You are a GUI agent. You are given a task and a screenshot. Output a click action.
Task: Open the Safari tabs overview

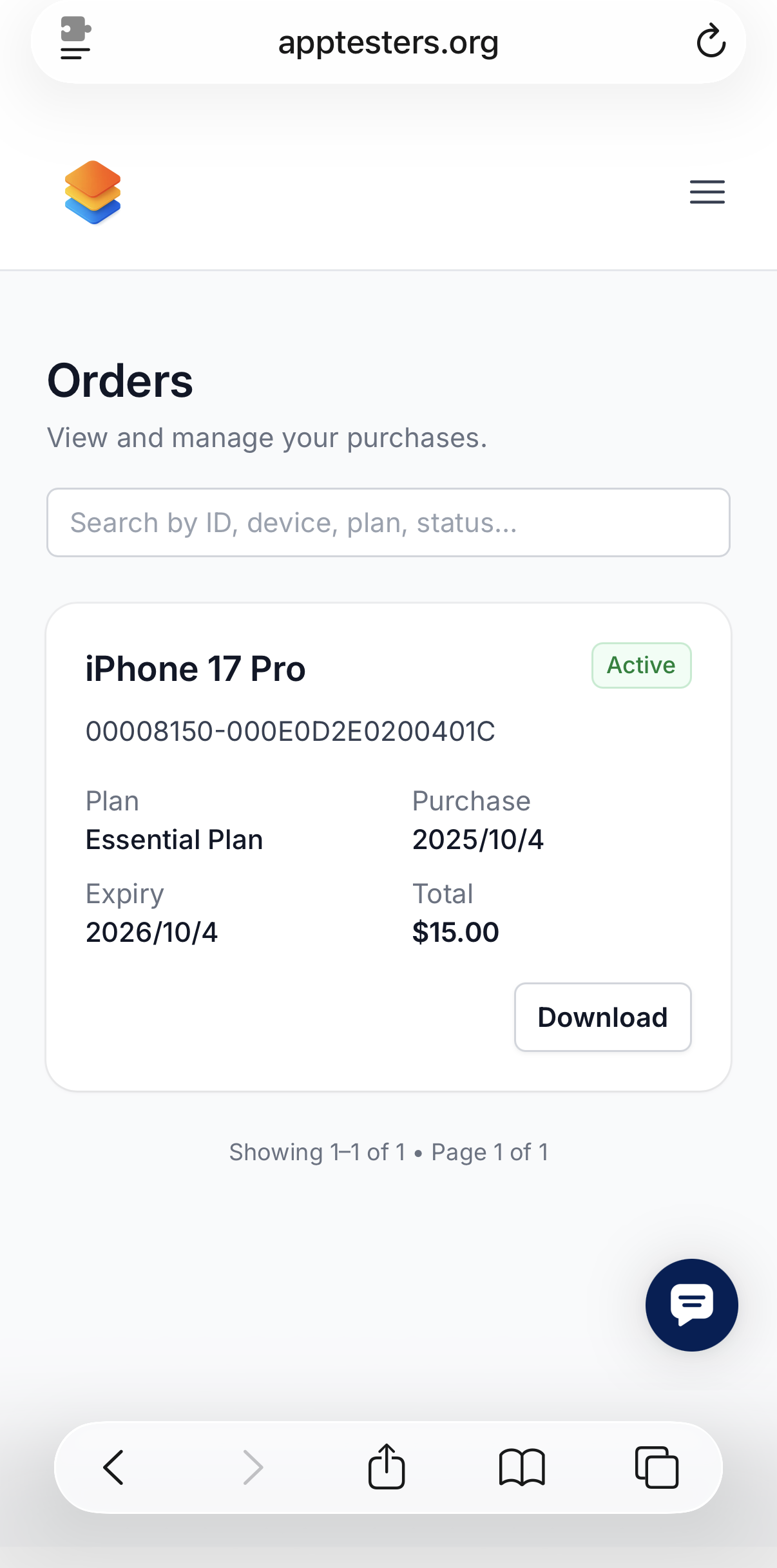657,1468
